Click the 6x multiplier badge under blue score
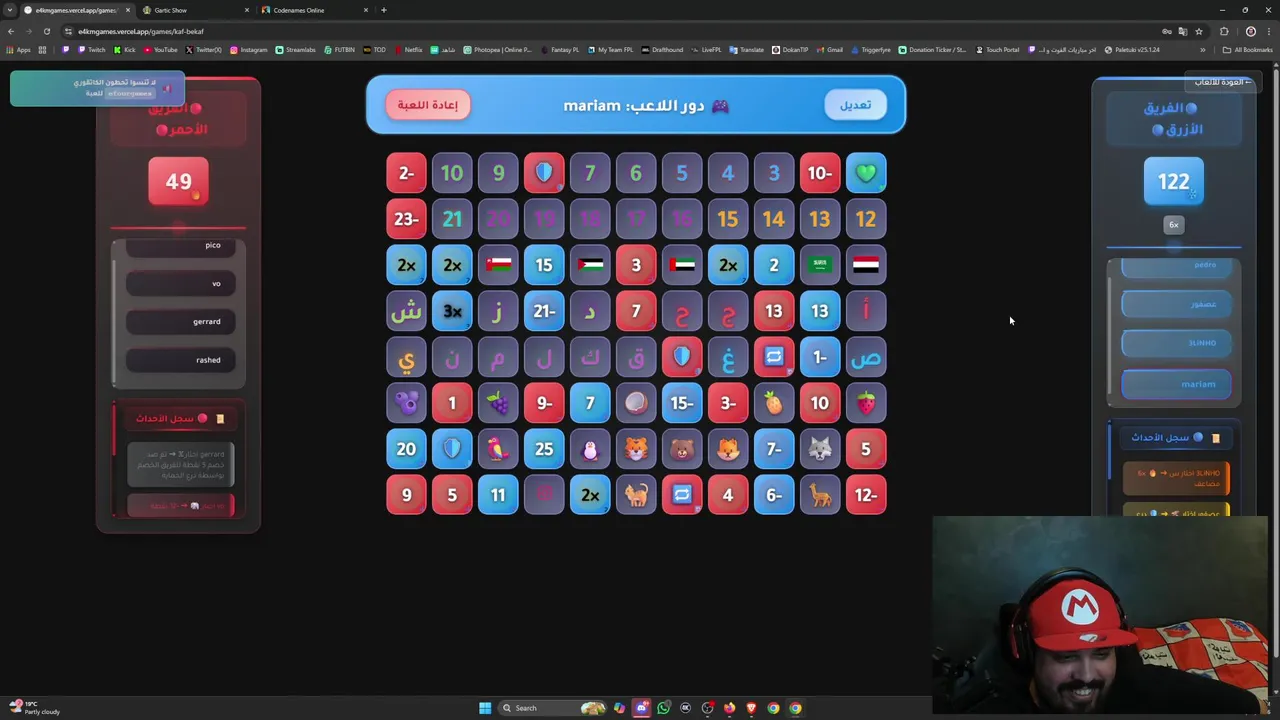The height and width of the screenshot is (720, 1280). tap(1174, 225)
